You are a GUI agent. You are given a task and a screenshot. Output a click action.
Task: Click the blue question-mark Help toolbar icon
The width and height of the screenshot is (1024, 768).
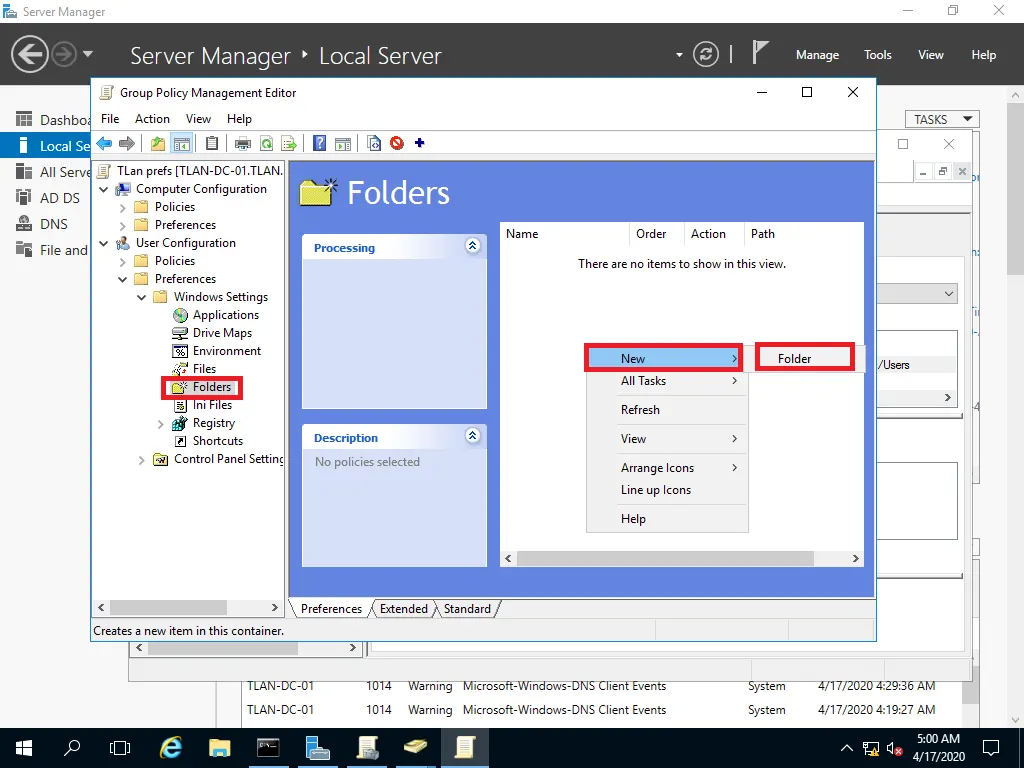coord(319,143)
